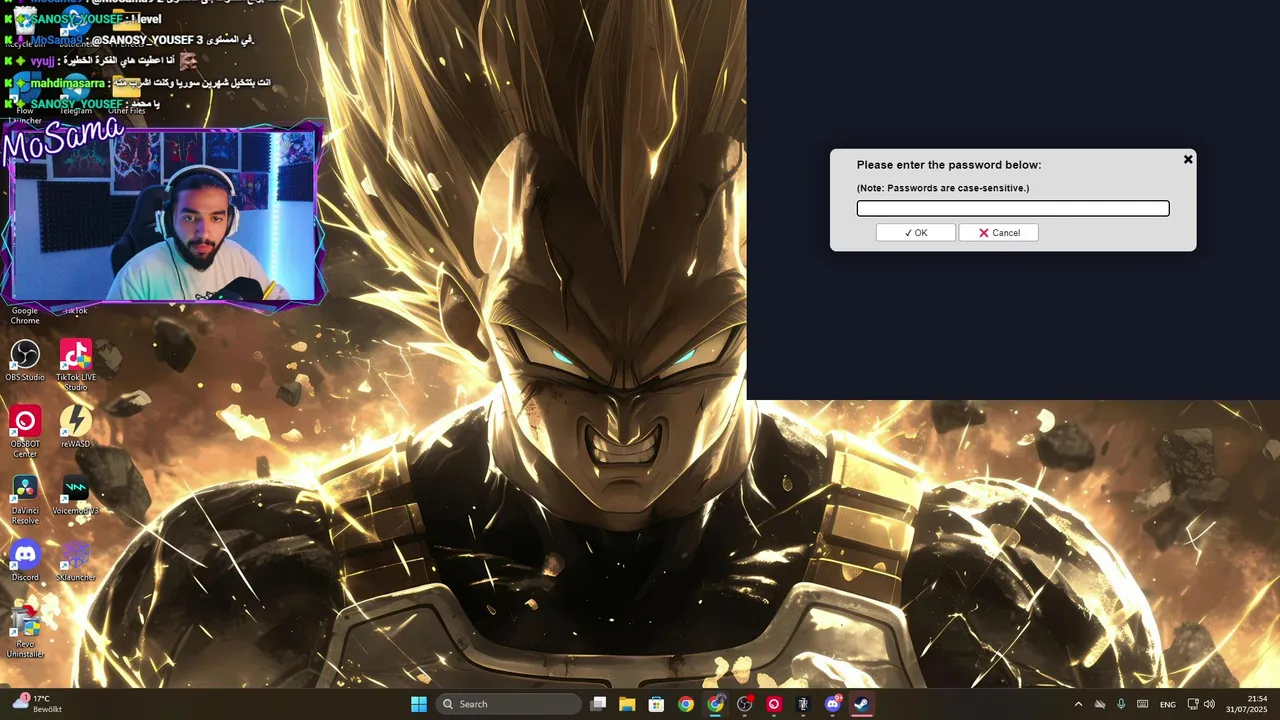The width and height of the screenshot is (1280, 720).
Task: Select the Voicemod V3 desktop icon
Action: (76, 494)
